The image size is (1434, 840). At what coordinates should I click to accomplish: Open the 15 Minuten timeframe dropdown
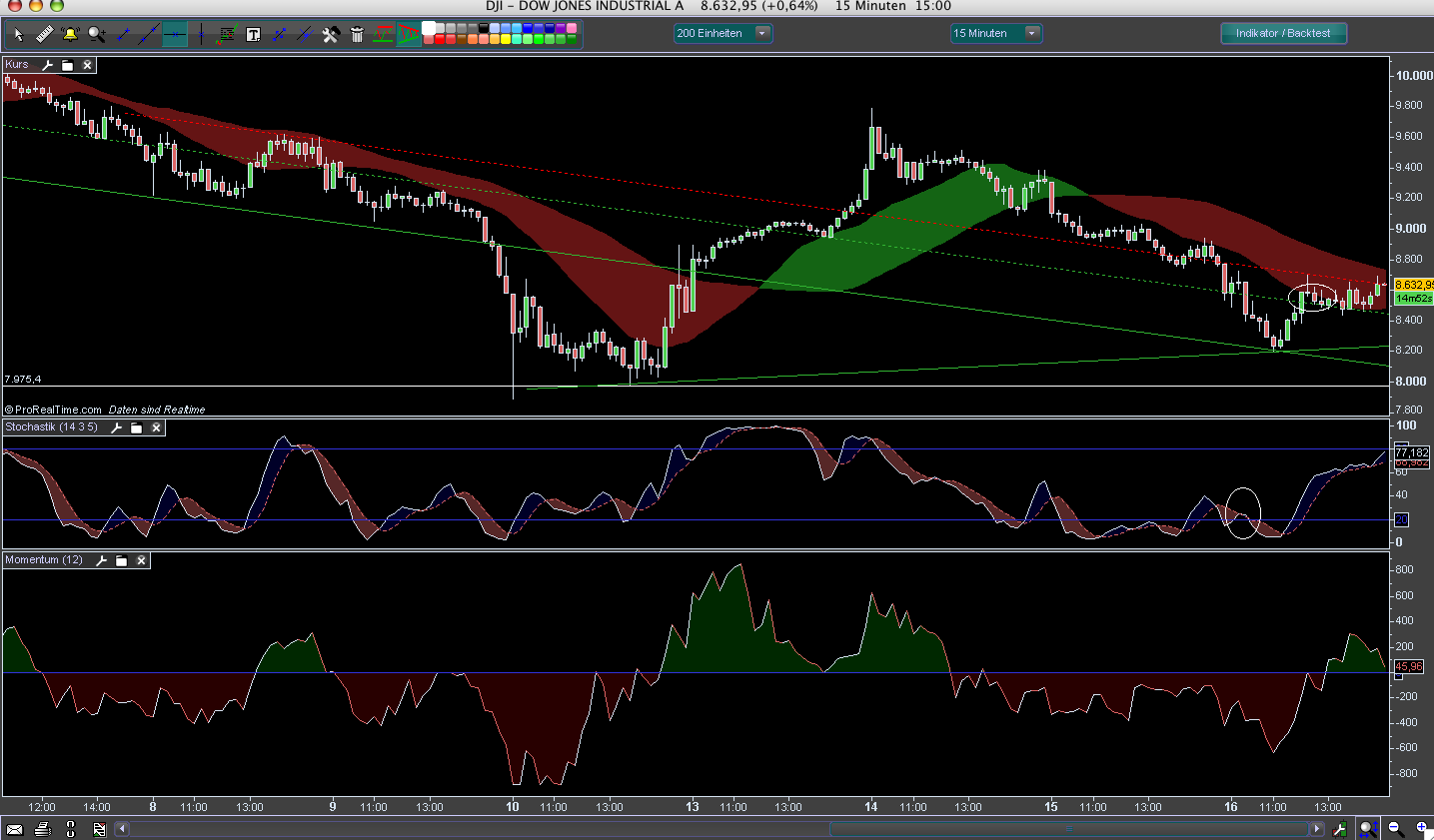tap(996, 33)
